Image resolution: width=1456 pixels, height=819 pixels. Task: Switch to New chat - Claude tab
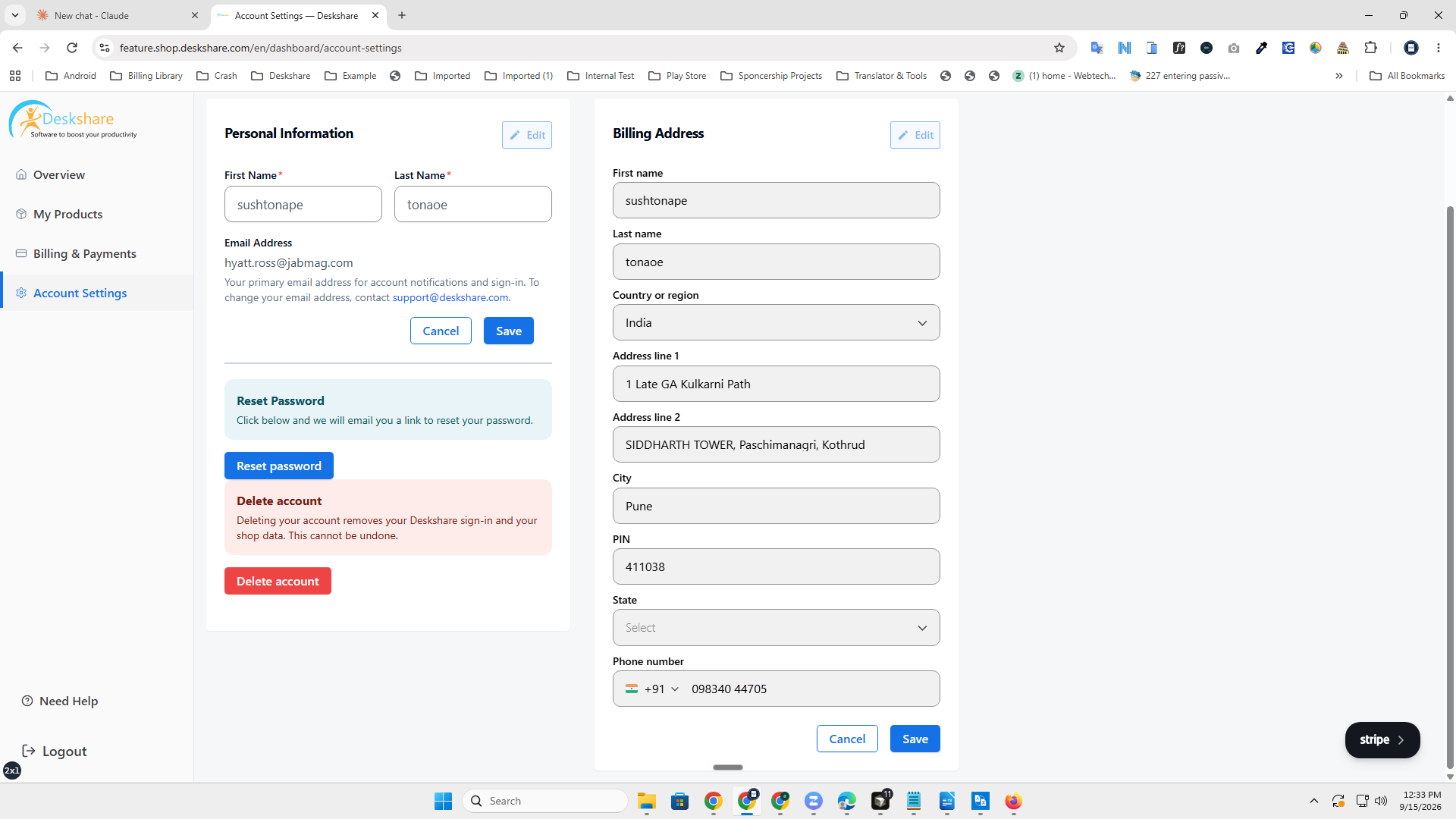point(118,15)
